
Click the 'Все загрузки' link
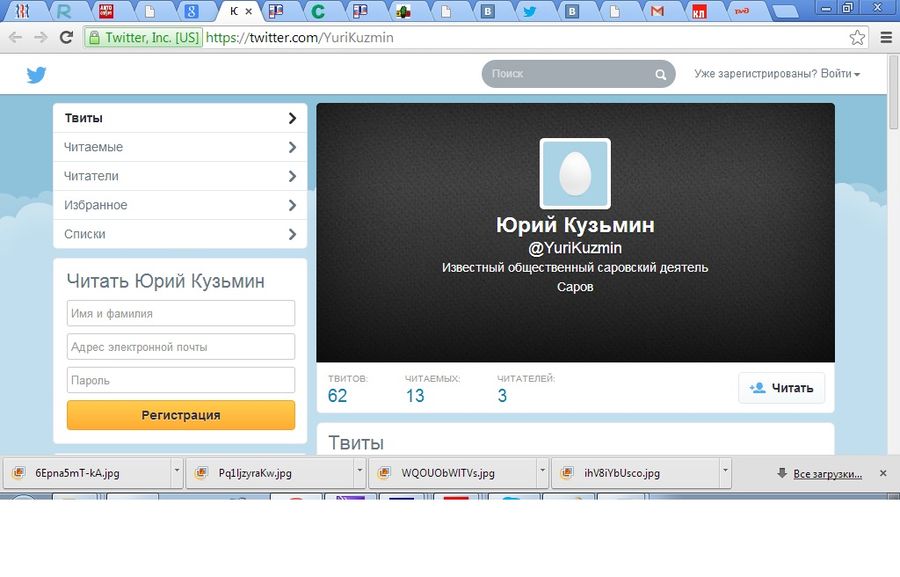tap(826, 473)
